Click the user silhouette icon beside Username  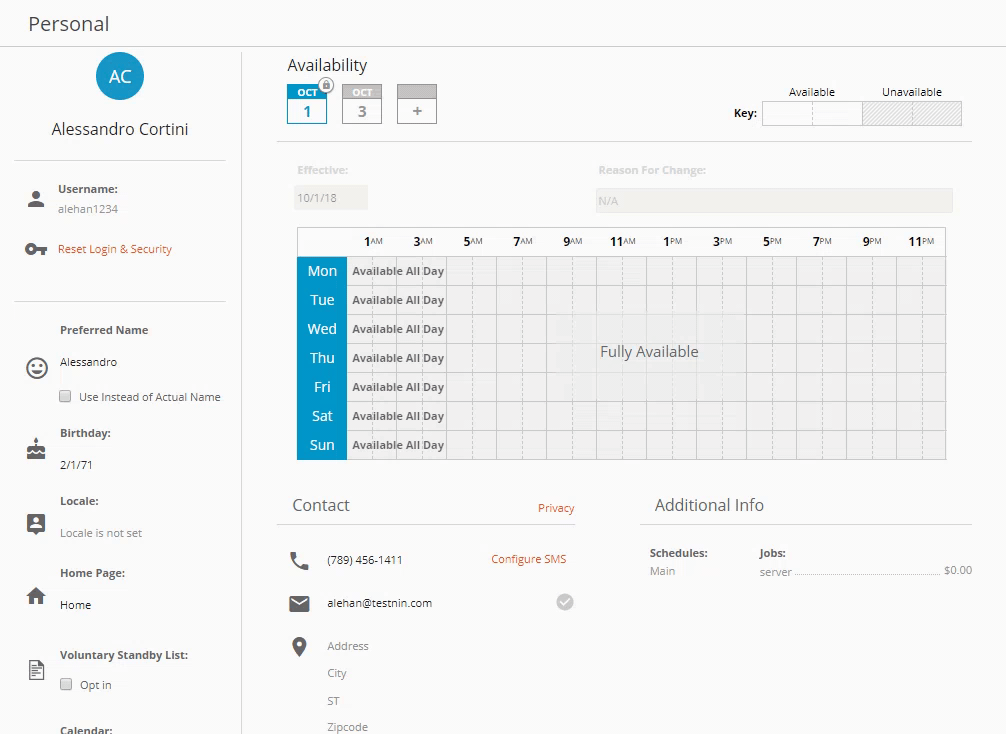click(36, 199)
